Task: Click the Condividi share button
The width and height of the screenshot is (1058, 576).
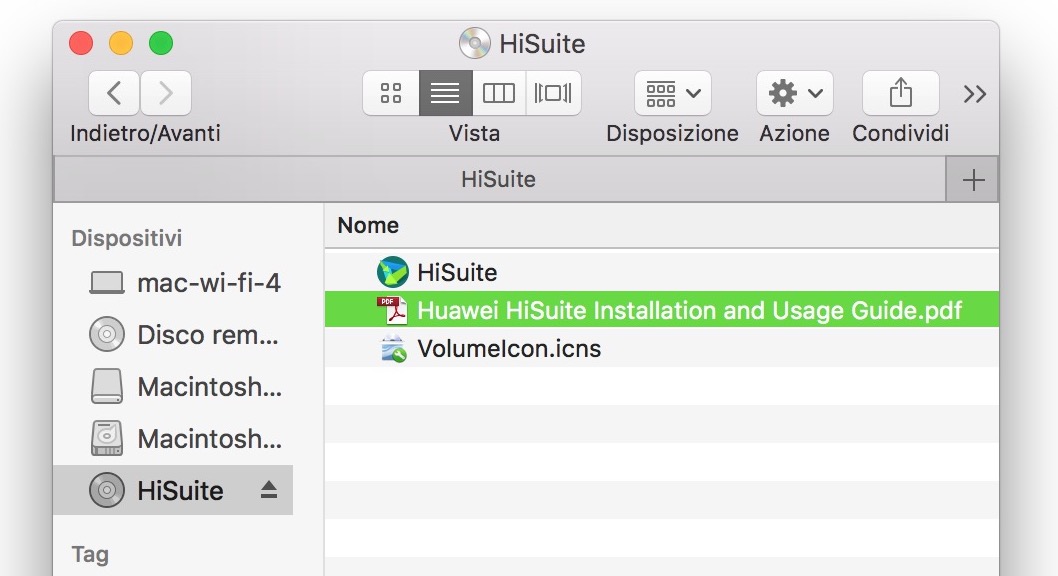Action: pos(900,94)
